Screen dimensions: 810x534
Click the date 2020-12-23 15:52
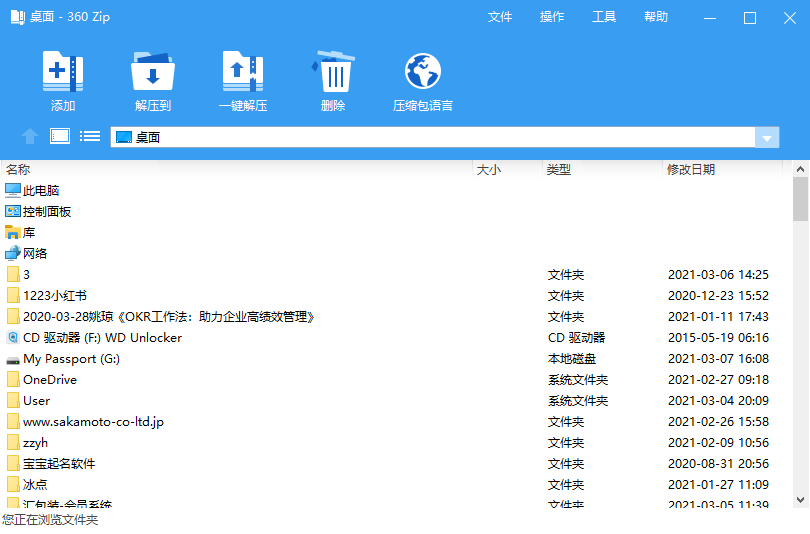pyautogui.click(x=718, y=295)
